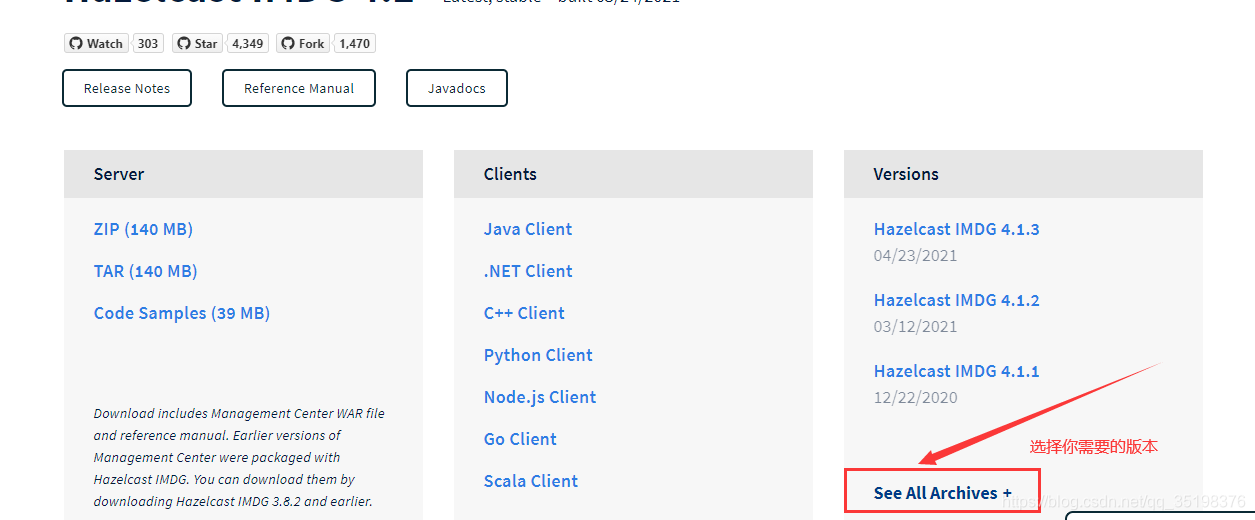Click the GitHub logo on Fork button
Screen dimensions: 1255x520
[x=288, y=43]
